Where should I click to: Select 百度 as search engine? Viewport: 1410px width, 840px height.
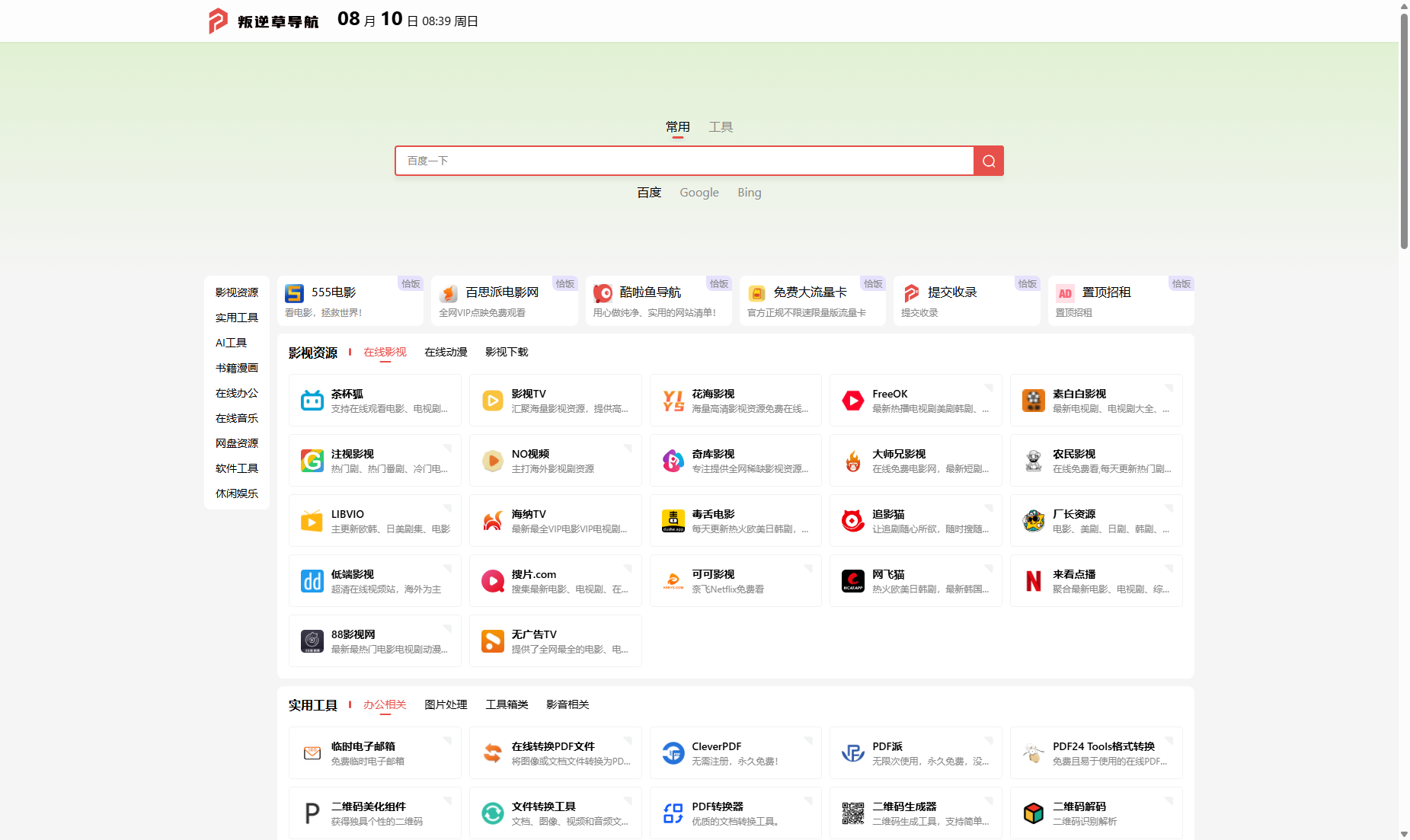(649, 193)
